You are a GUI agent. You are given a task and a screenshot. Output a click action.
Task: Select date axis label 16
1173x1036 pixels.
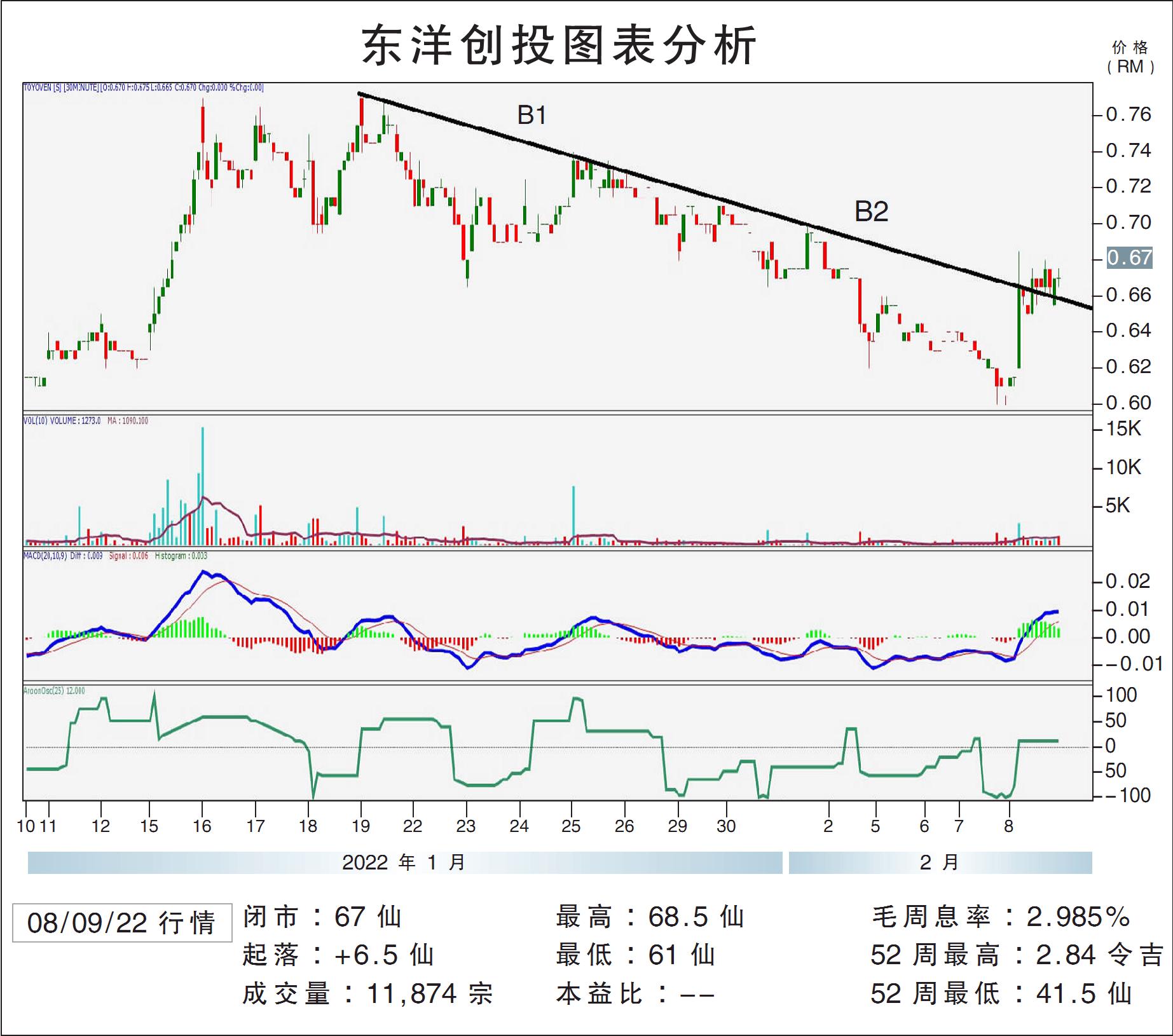click(202, 826)
